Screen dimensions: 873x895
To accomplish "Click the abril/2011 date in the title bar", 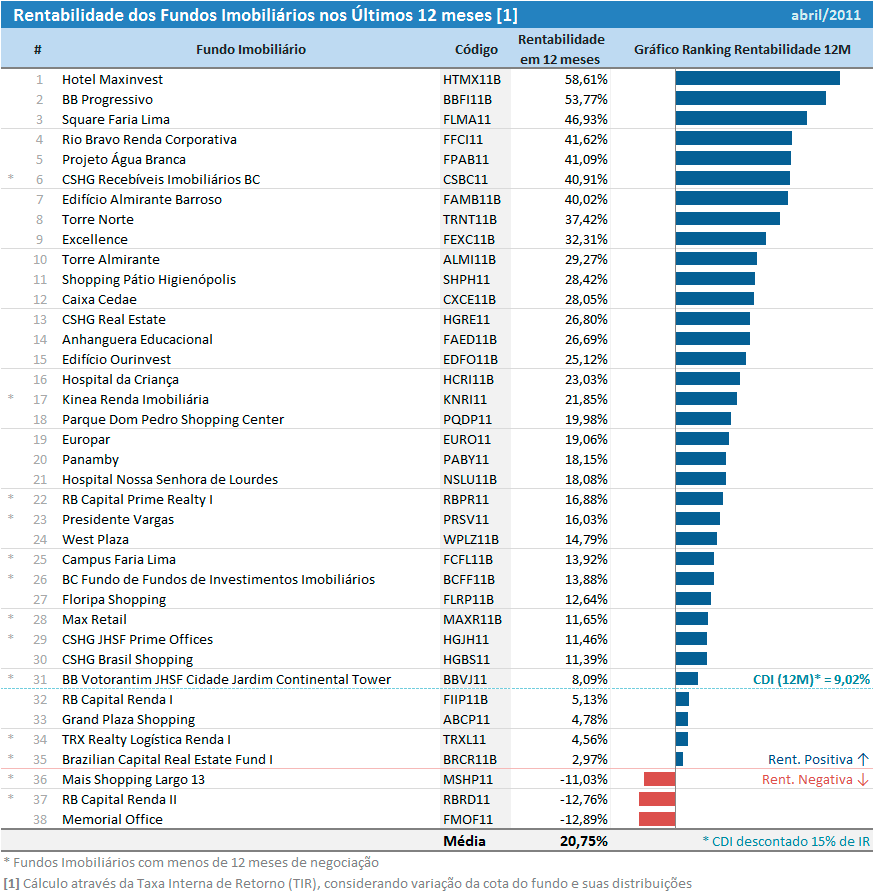I will coord(827,15).
